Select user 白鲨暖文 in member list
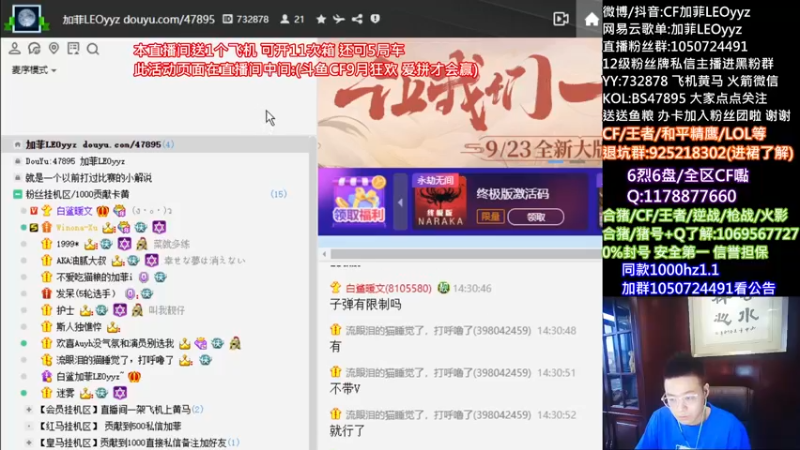Viewport: 800px width, 450px height. [74, 211]
